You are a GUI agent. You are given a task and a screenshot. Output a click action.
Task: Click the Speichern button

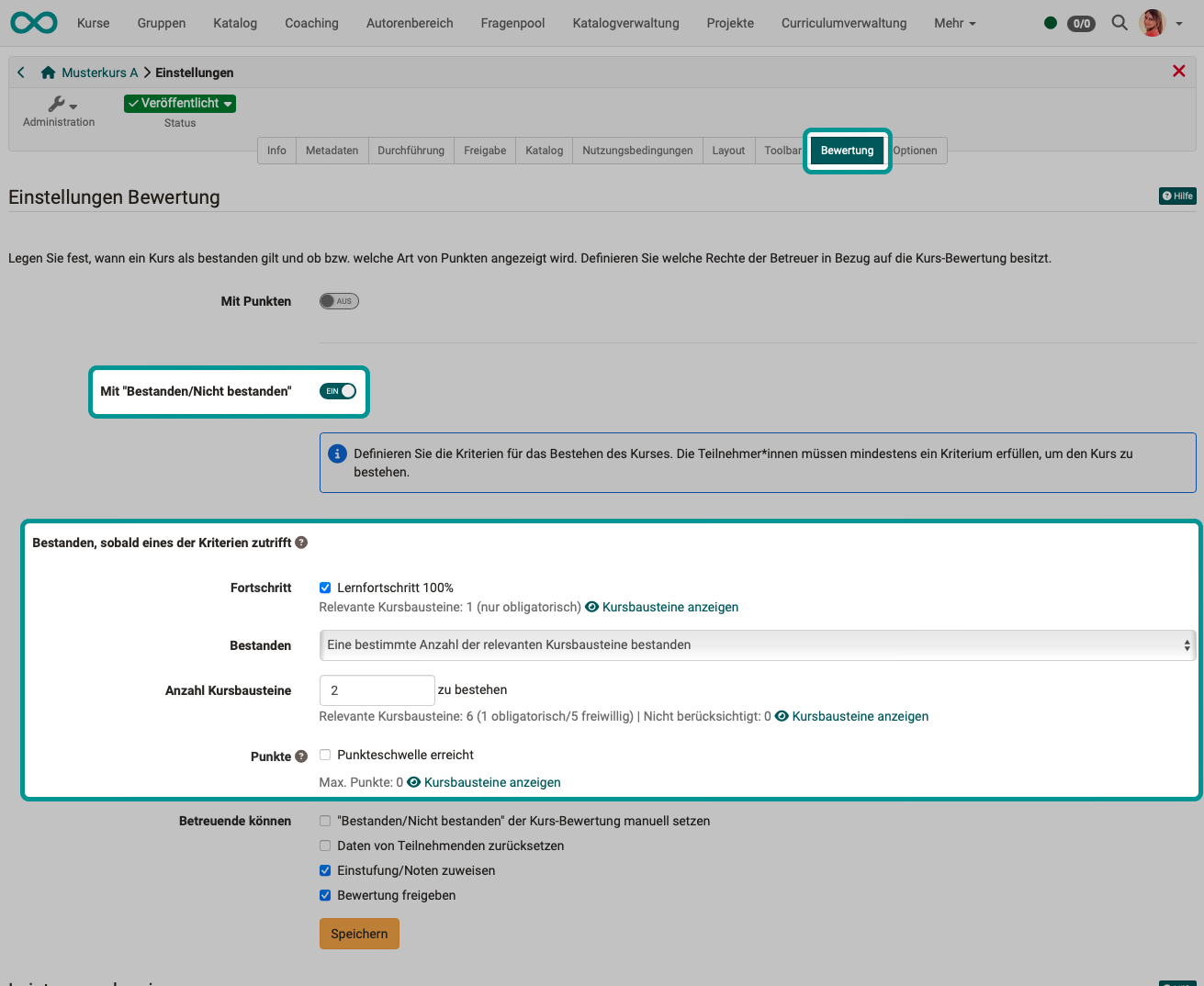click(x=358, y=933)
